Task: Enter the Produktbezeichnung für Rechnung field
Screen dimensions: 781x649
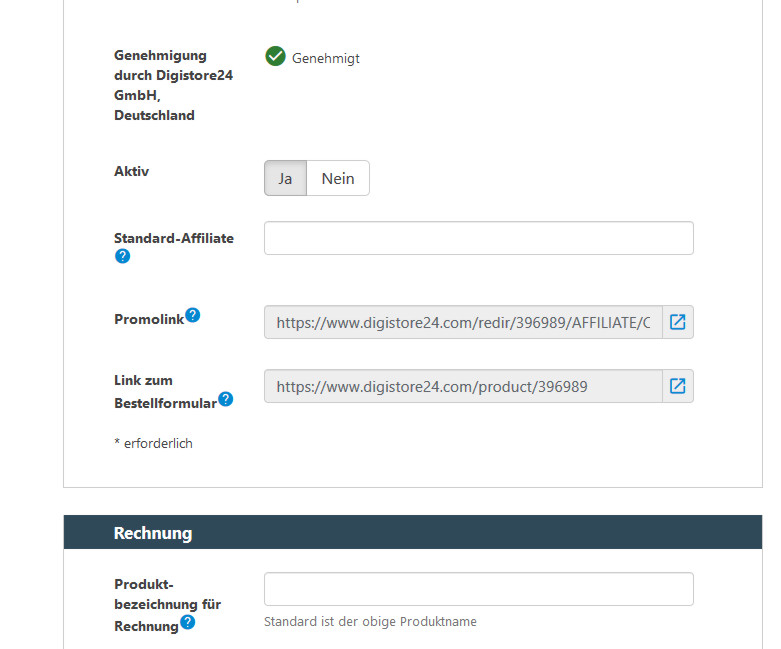Action: pos(478,589)
